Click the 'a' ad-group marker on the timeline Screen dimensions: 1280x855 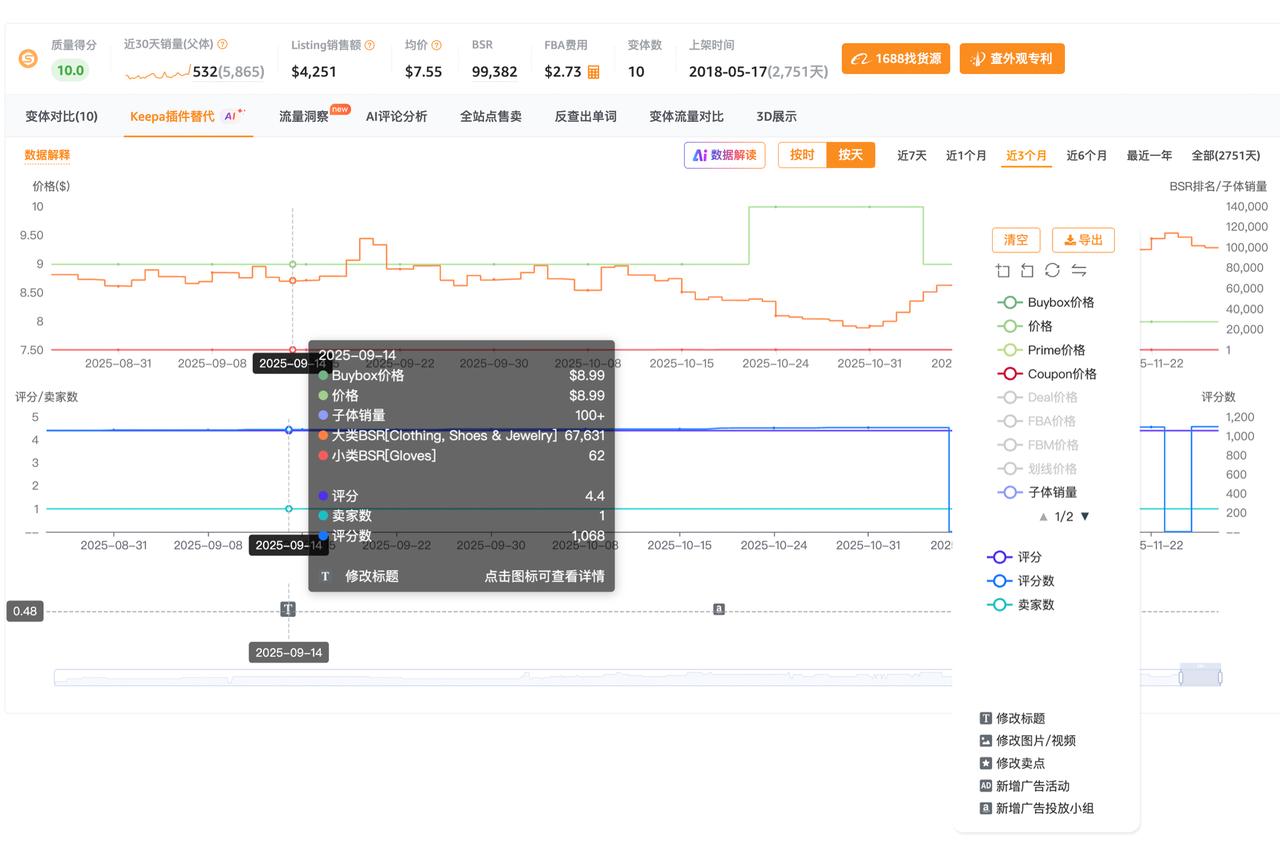[718, 609]
